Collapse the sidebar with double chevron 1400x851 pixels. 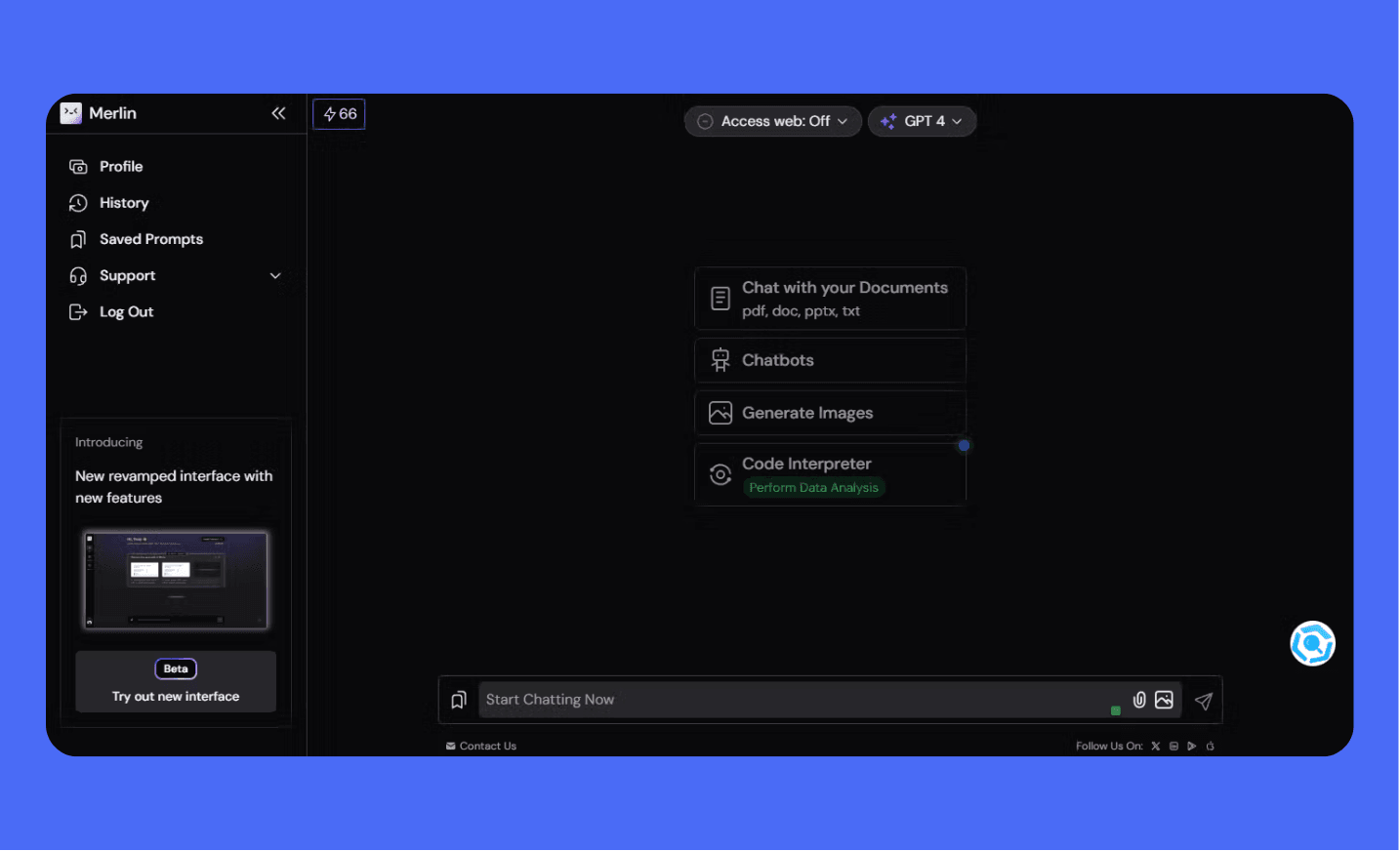[x=278, y=113]
